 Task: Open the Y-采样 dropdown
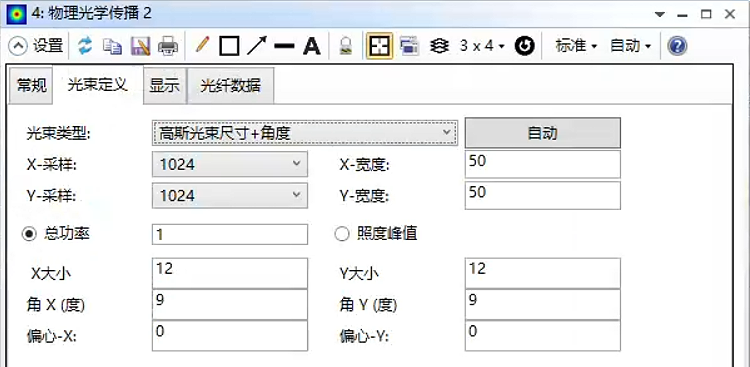point(230,195)
